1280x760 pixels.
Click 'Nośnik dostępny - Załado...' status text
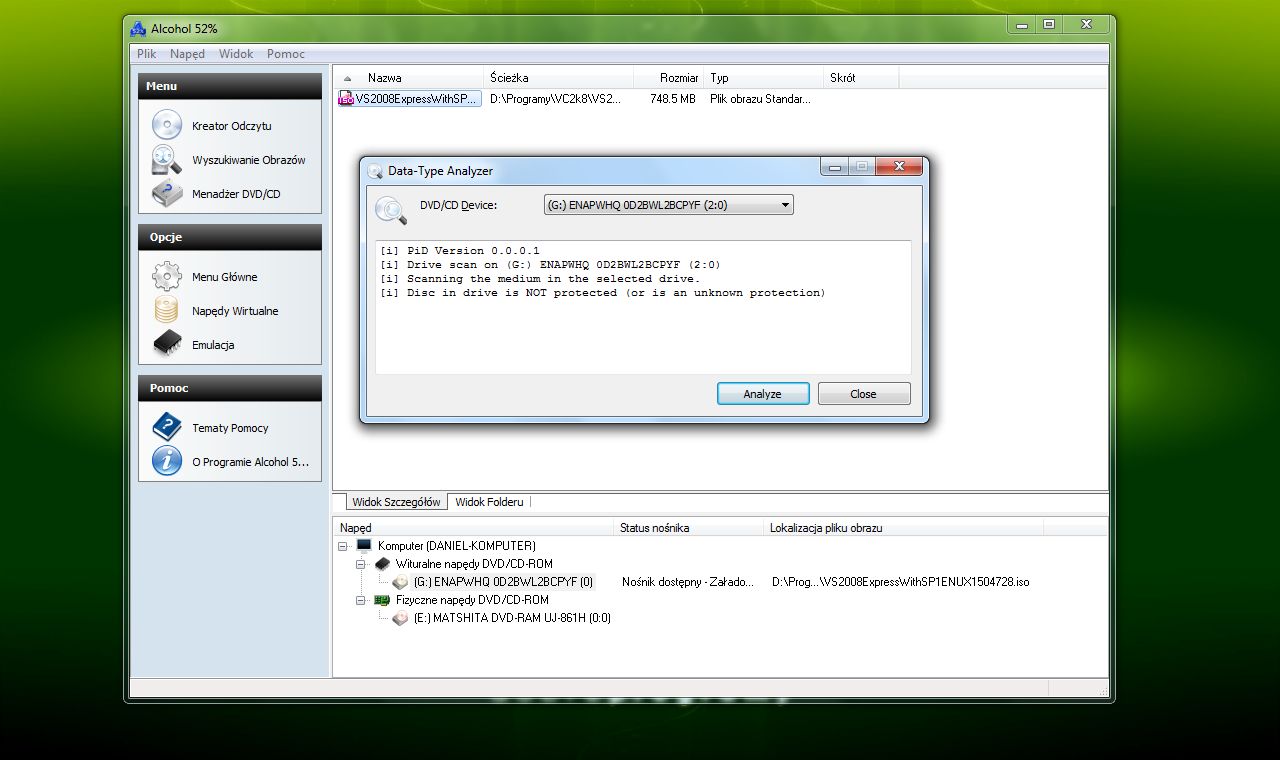[688, 582]
